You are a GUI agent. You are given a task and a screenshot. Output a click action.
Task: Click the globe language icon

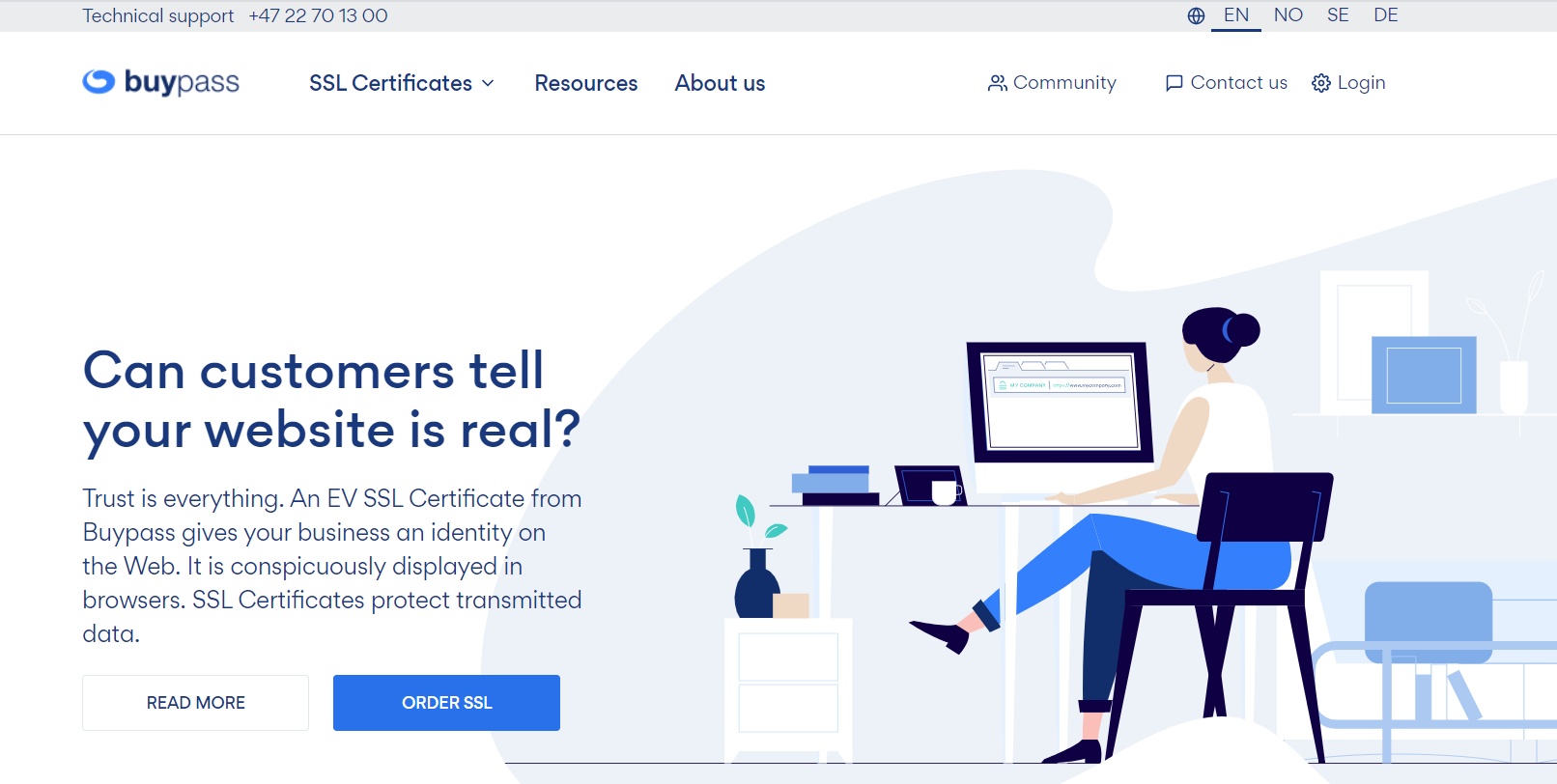click(x=1196, y=15)
